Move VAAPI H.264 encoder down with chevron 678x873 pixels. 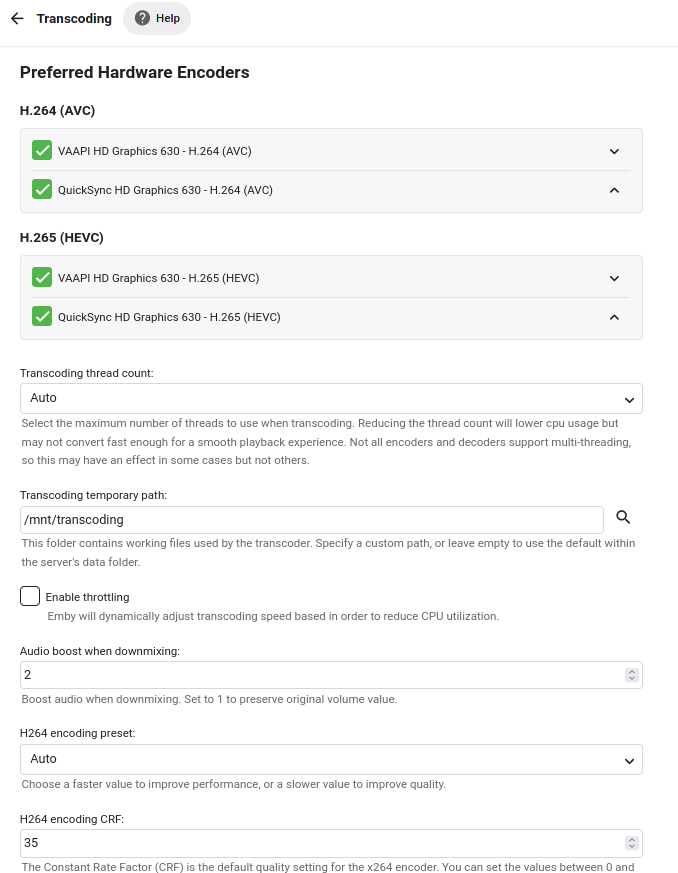click(x=614, y=152)
